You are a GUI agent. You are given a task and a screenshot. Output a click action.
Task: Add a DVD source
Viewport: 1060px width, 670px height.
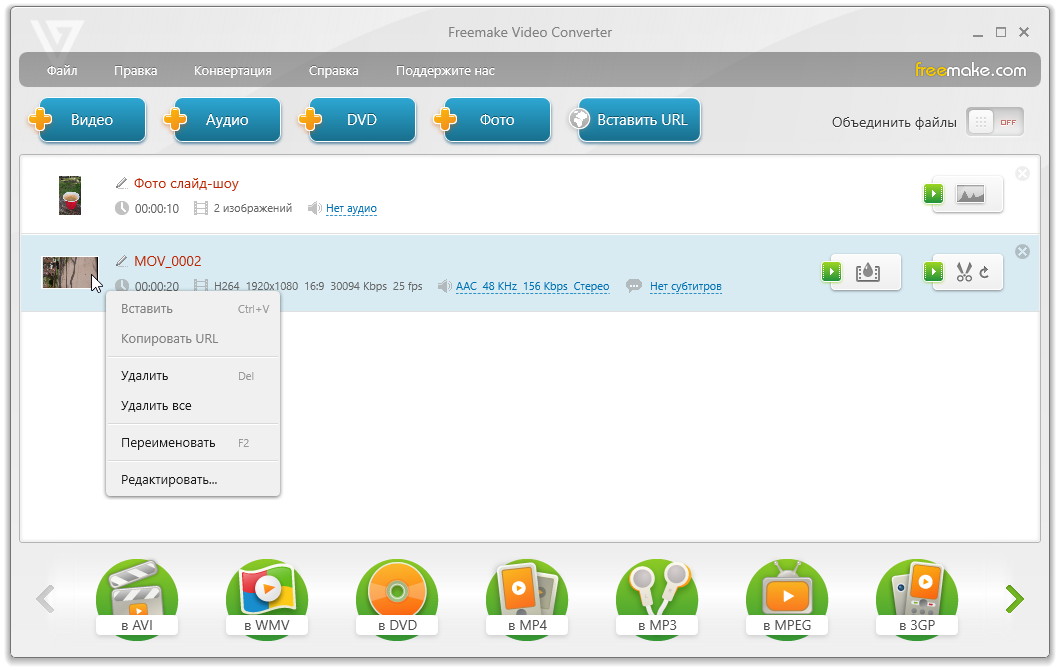[358, 120]
